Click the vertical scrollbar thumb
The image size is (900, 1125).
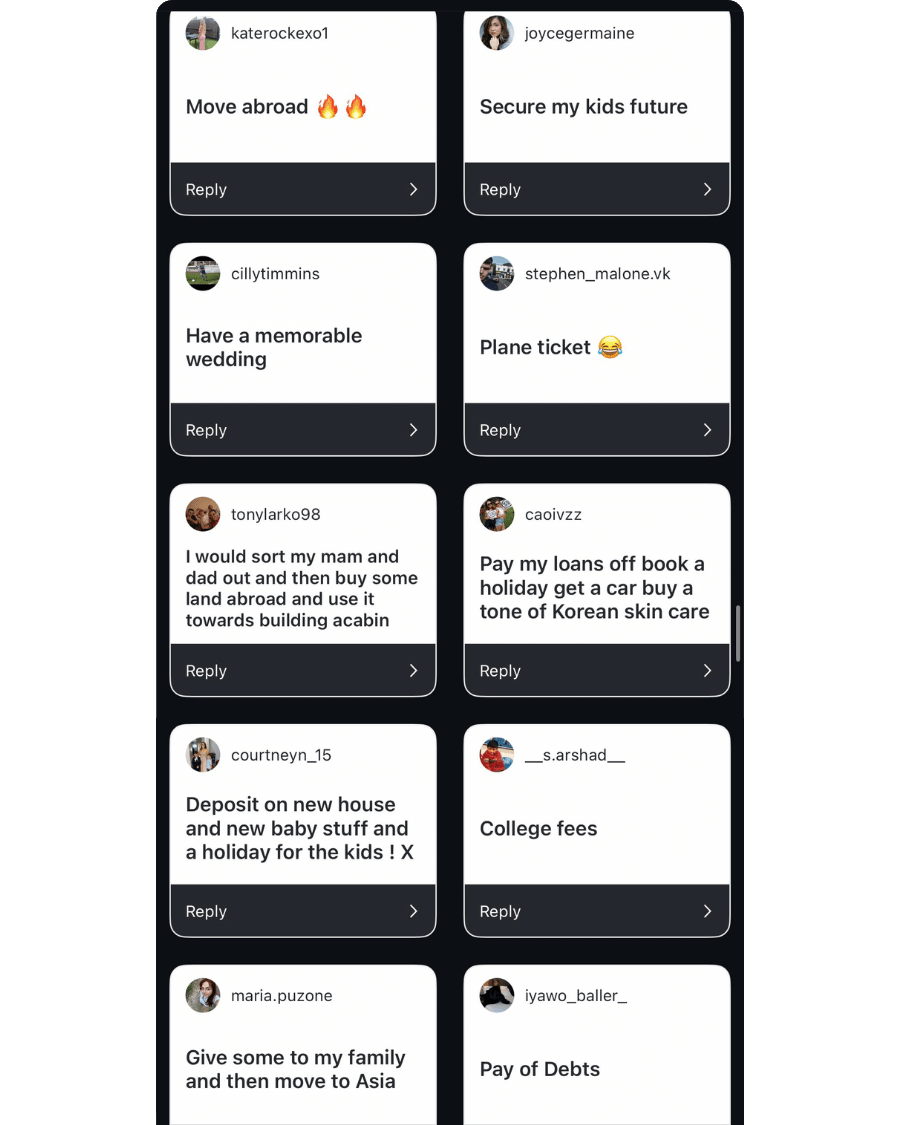tap(738, 633)
